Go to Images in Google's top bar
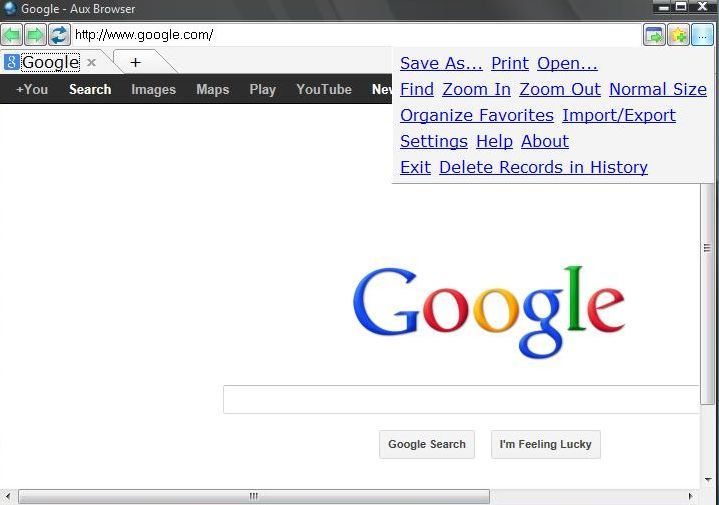The image size is (719, 505). (x=154, y=89)
